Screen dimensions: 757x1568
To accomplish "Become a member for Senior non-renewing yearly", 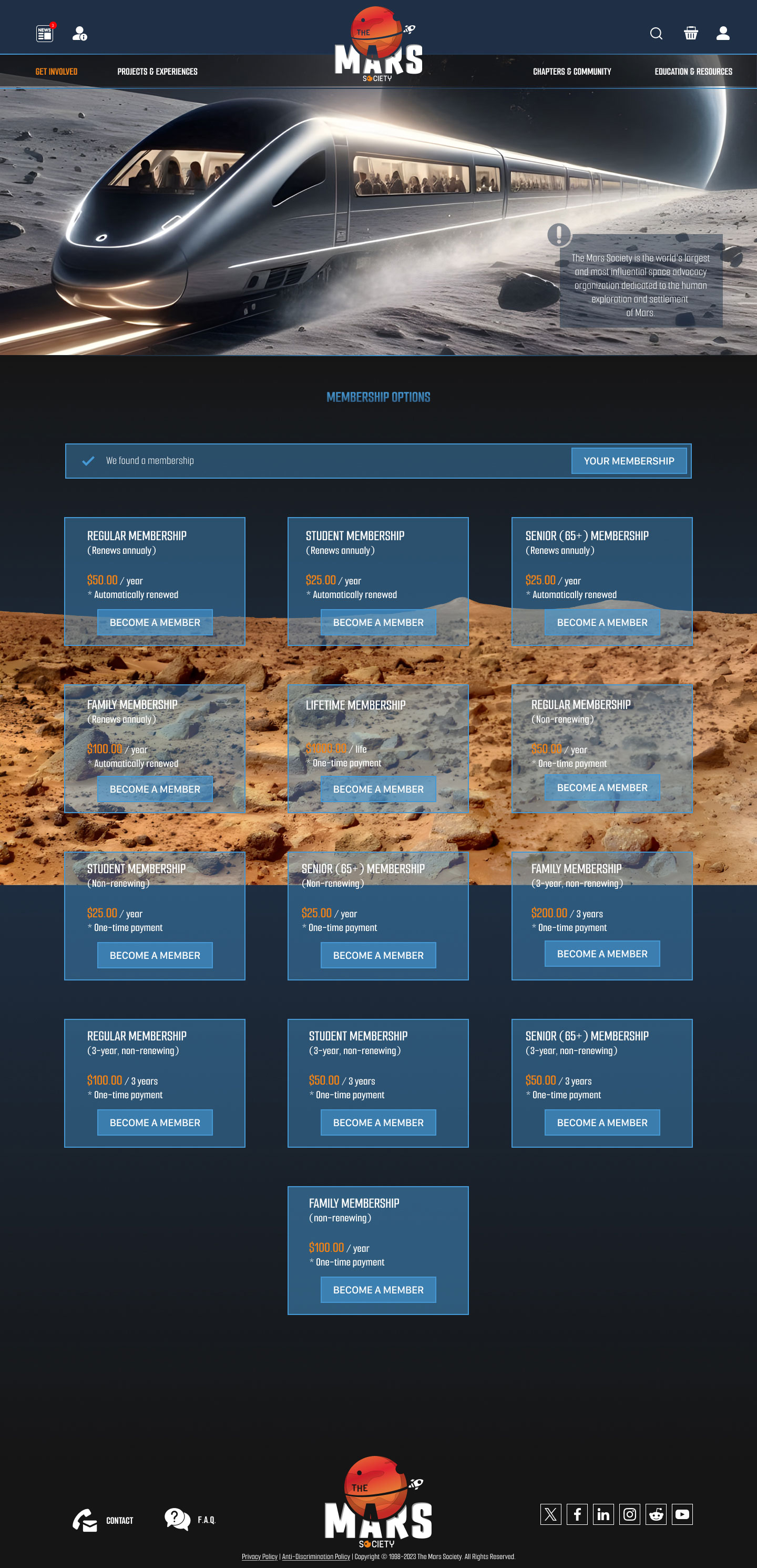I will [378, 955].
